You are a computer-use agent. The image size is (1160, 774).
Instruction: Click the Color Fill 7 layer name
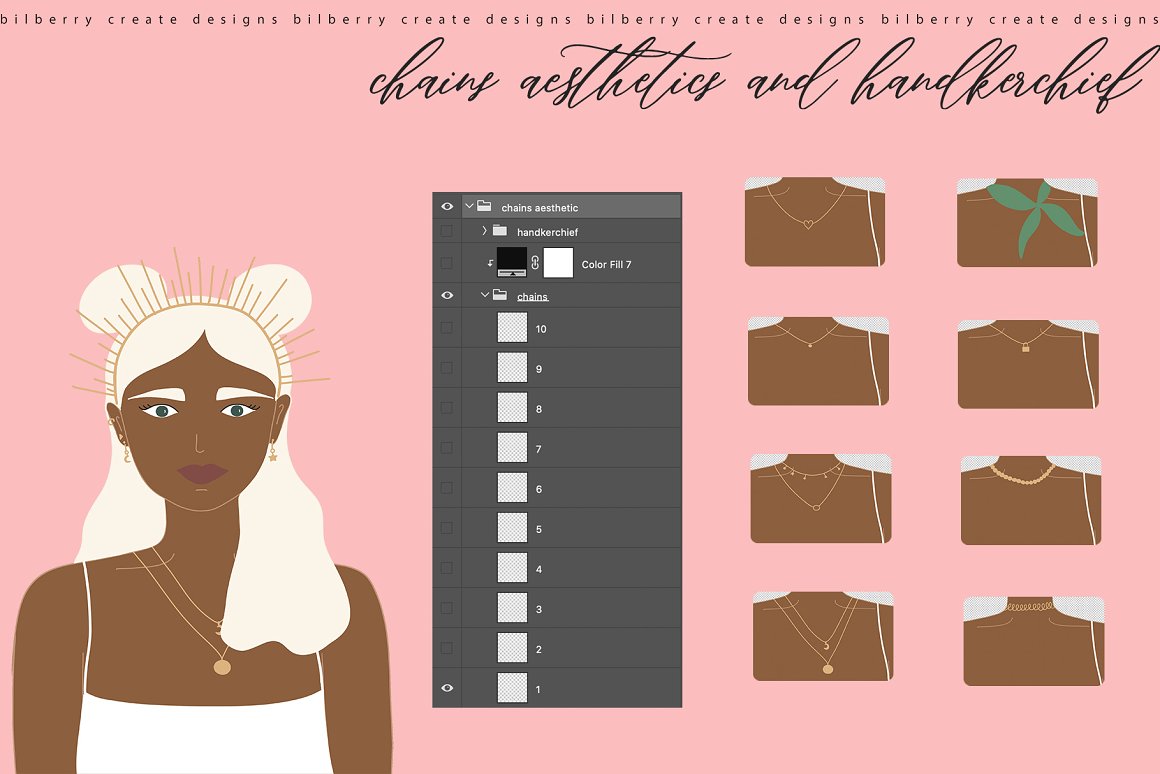point(606,265)
